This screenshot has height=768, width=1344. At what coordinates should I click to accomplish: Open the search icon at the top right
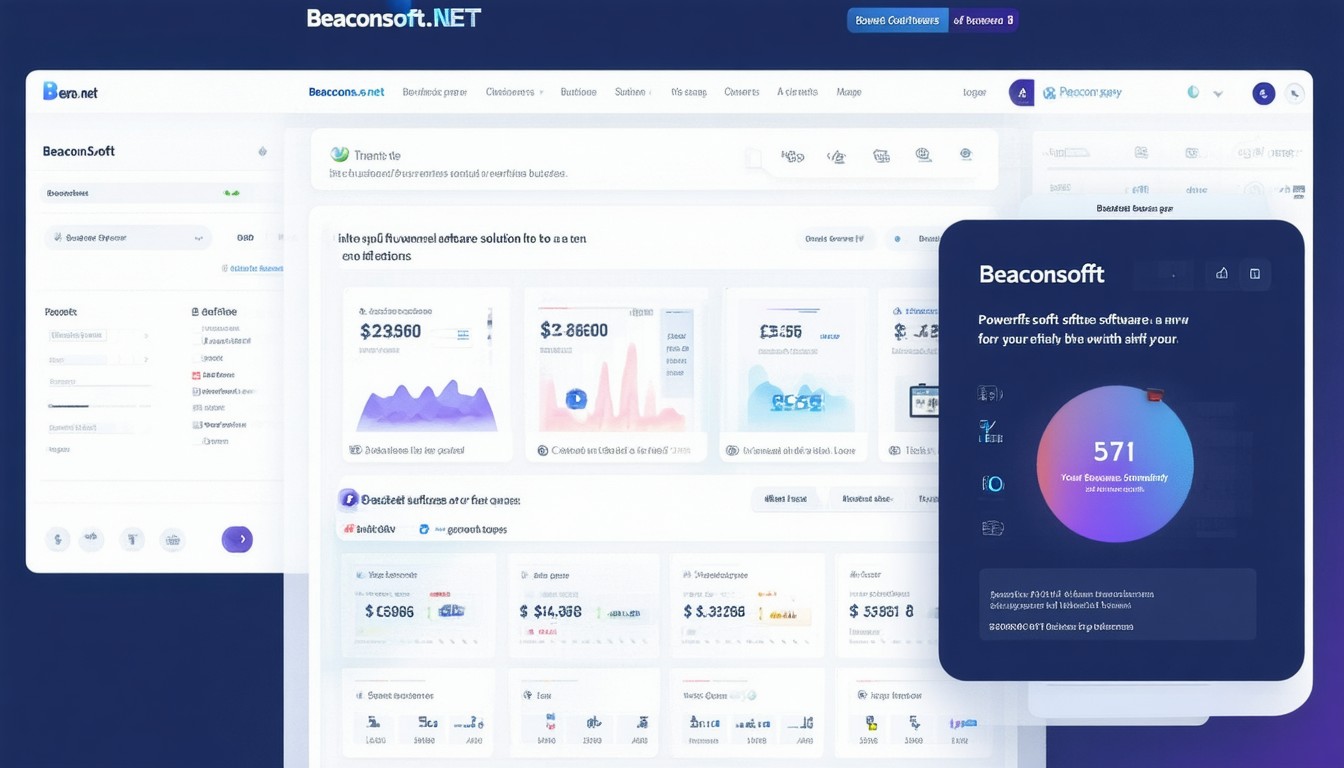point(1297,92)
